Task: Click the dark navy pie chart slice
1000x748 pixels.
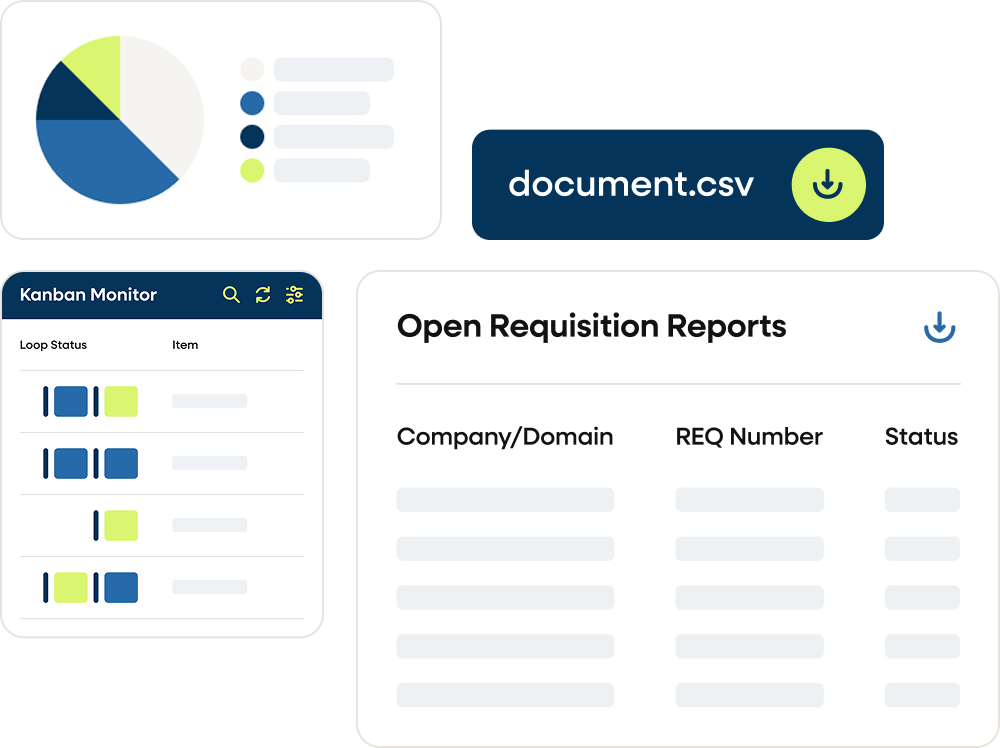Action: [x=67, y=99]
